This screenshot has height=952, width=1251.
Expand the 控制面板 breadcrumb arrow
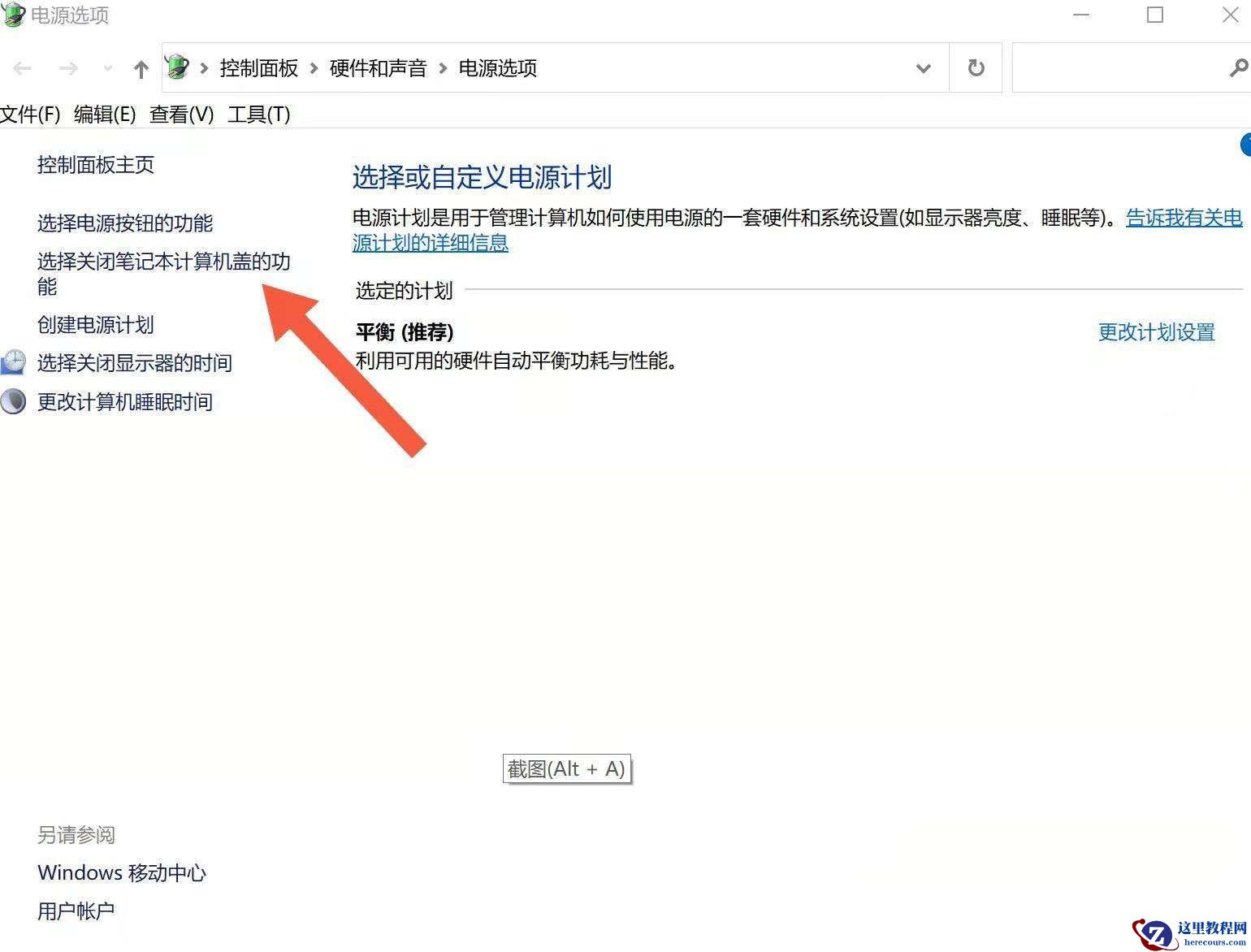coord(313,68)
